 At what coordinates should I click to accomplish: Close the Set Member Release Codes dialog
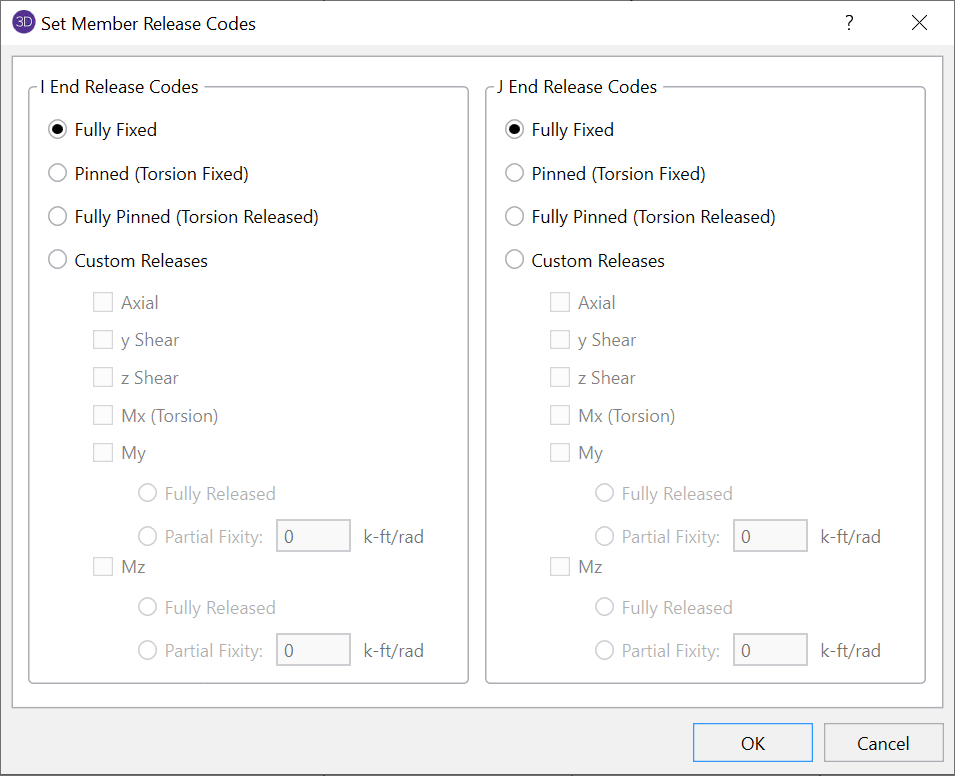coord(919,23)
